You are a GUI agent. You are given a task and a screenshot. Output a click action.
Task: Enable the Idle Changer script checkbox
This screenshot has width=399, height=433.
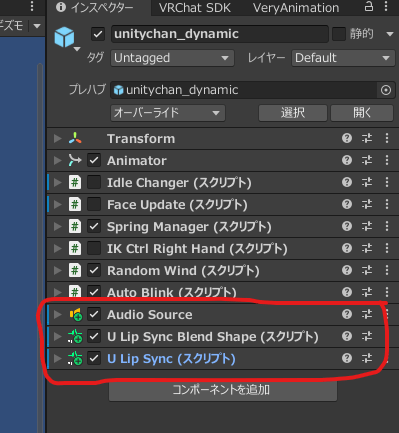[x=94, y=182]
